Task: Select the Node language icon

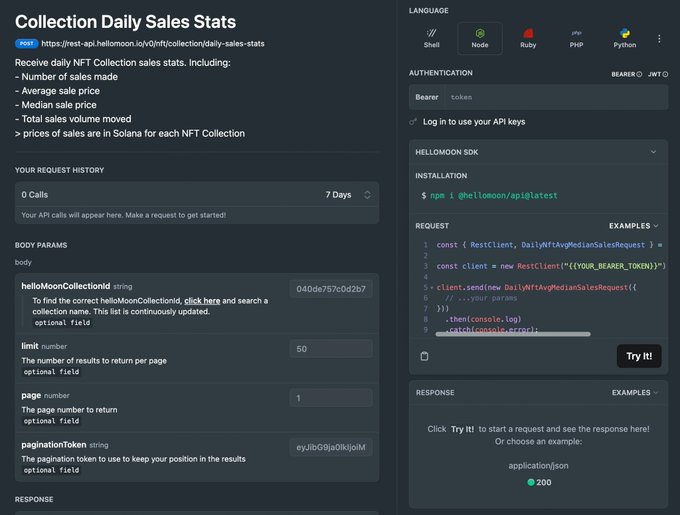Action: (480, 39)
